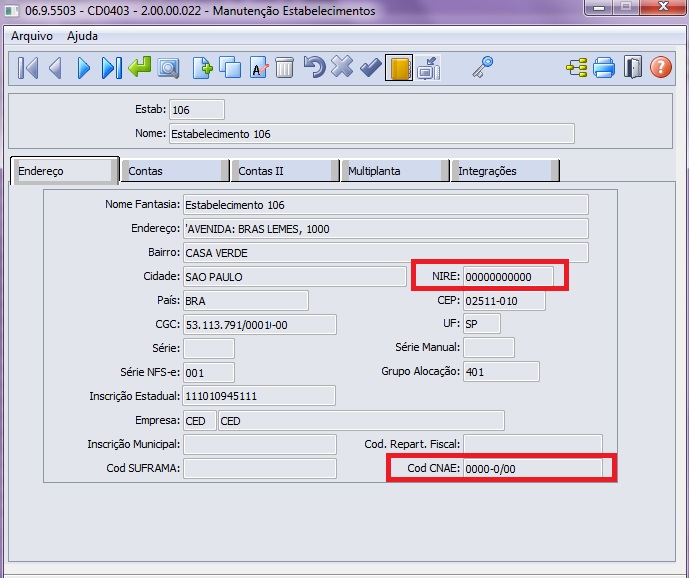Click the Série NFS-e field 001
The image size is (689, 578).
pyautogui.click(x=209, y=372)
